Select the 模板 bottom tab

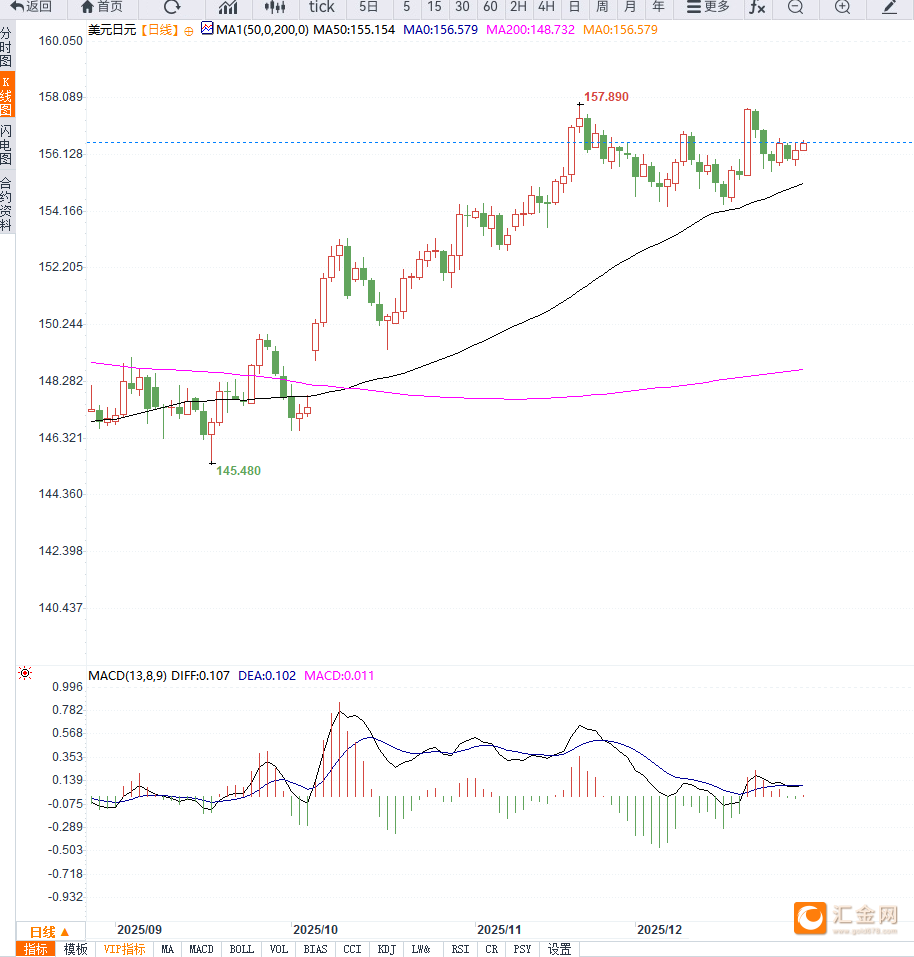76,949
